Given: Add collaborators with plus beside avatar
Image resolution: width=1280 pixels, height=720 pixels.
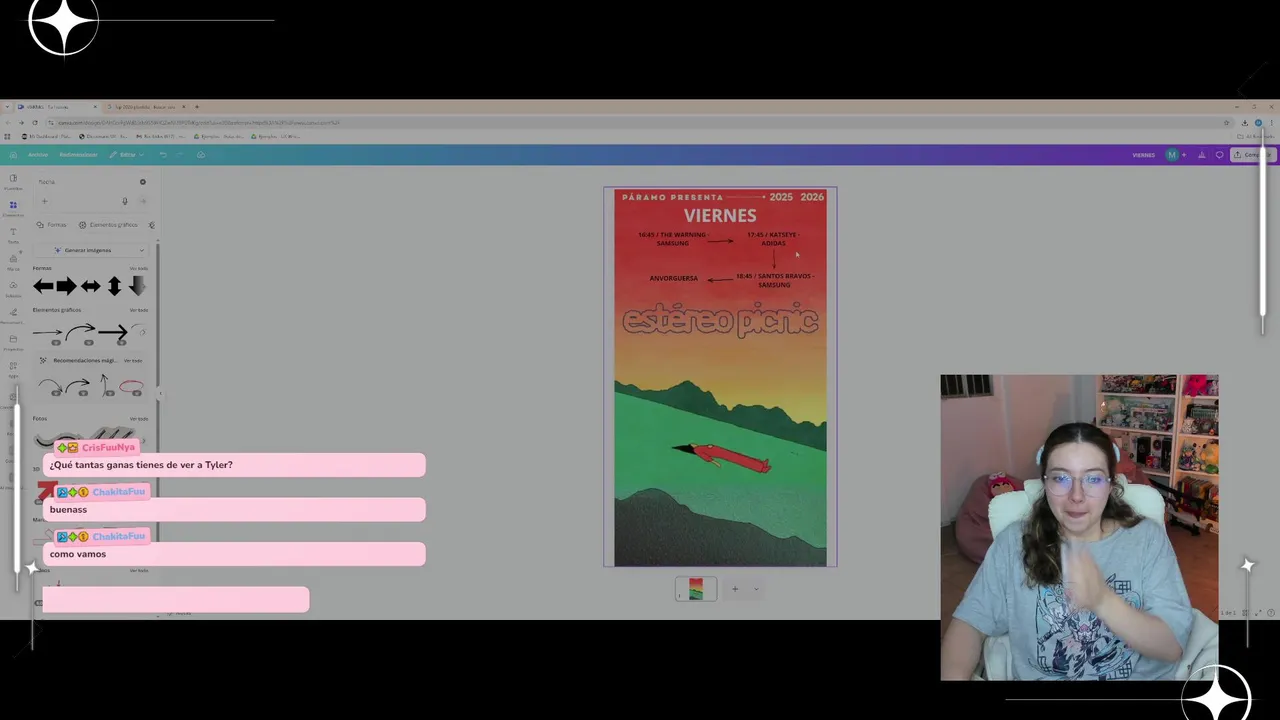Looking at the screenshot, I should click(x=1184, y=155).
